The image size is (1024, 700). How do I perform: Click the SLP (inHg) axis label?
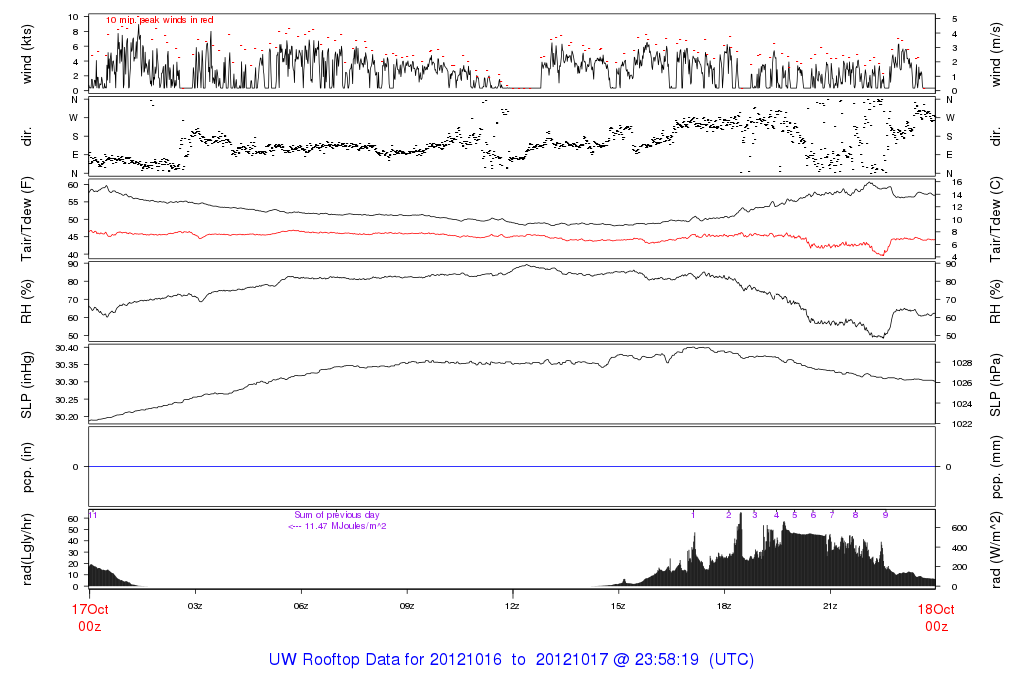pos(27,383)
